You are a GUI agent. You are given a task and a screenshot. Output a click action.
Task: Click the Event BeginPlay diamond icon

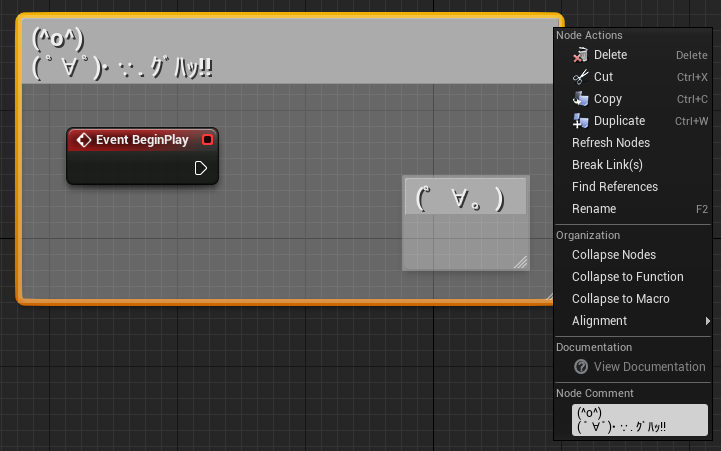pos(84,140)
